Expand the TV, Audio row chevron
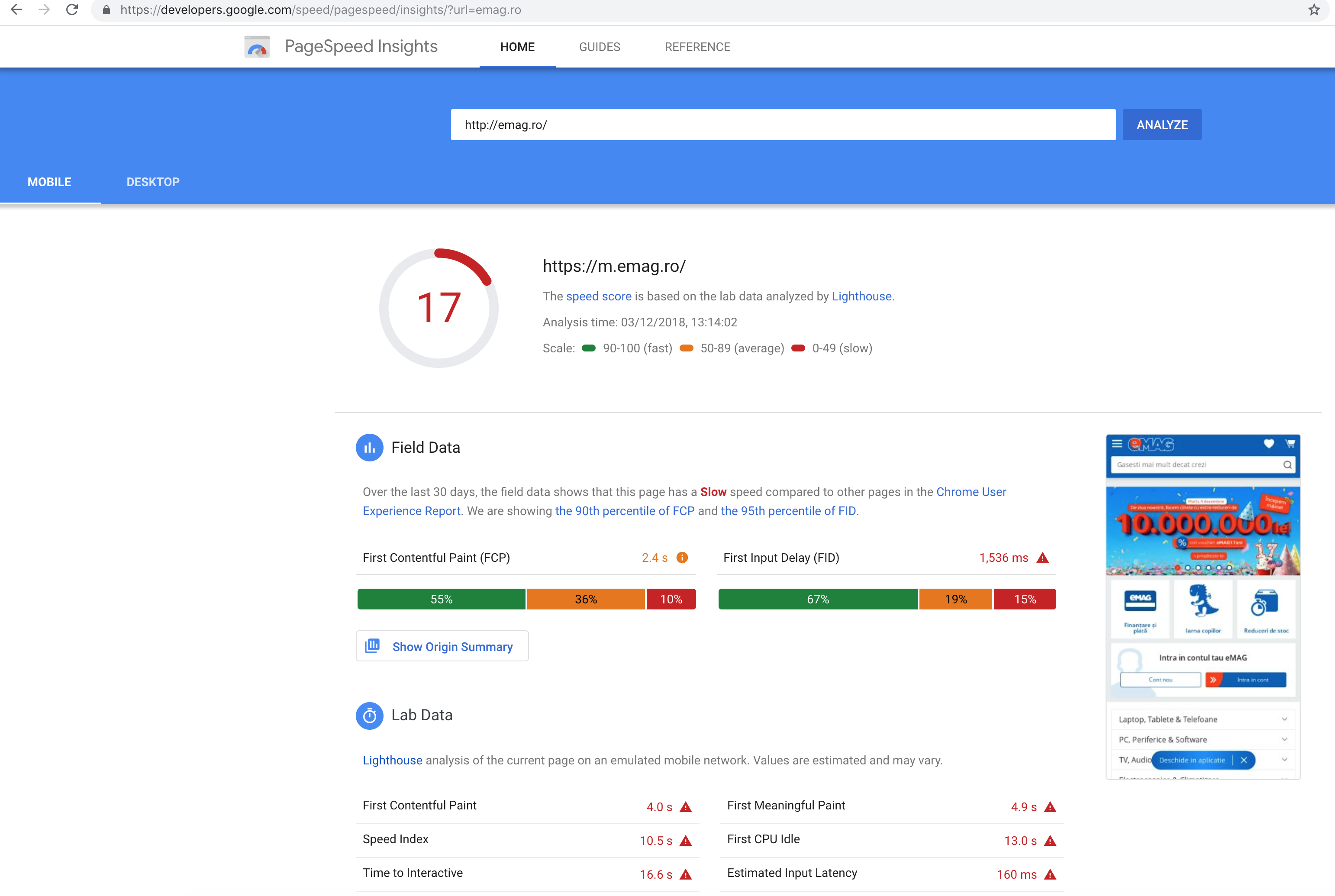Image resolution: width=1335 pixels, height=896 pixels. click(1284, 759)
